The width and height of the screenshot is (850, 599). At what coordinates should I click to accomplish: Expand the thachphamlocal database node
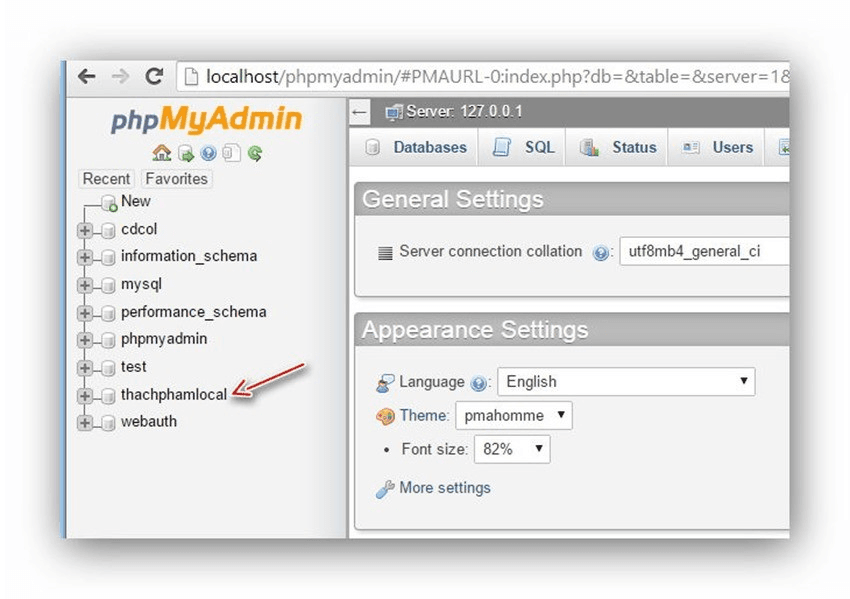[85, 396]
